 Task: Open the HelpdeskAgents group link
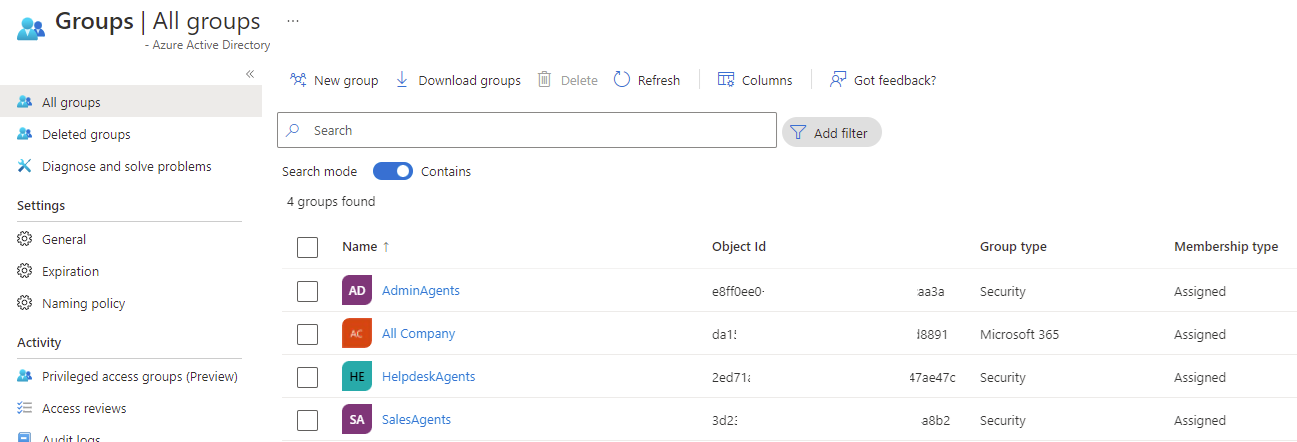[x=428, y=377]
